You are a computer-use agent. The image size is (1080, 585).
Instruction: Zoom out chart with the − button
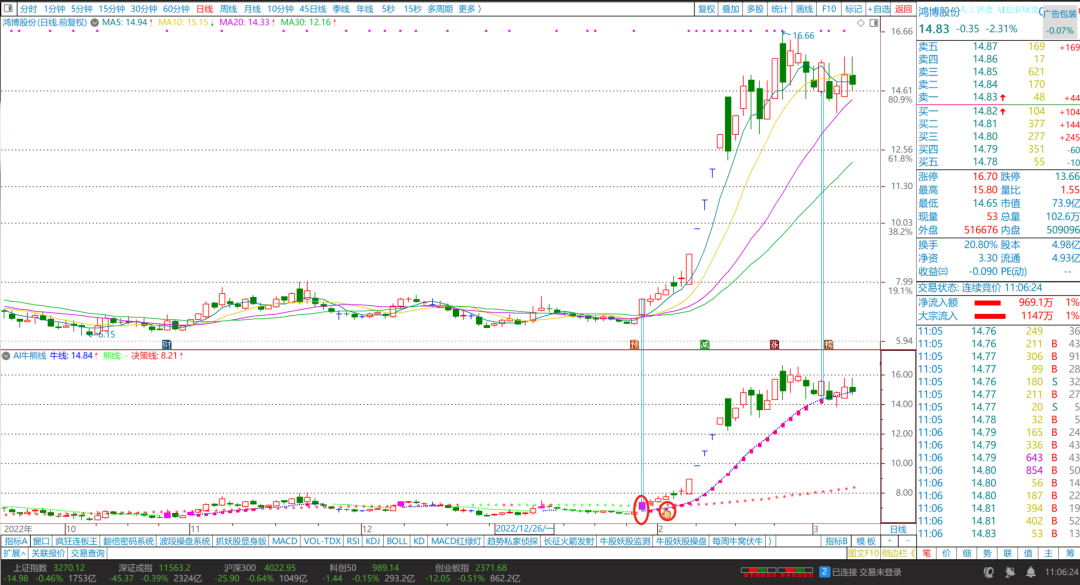coord(907,542)
